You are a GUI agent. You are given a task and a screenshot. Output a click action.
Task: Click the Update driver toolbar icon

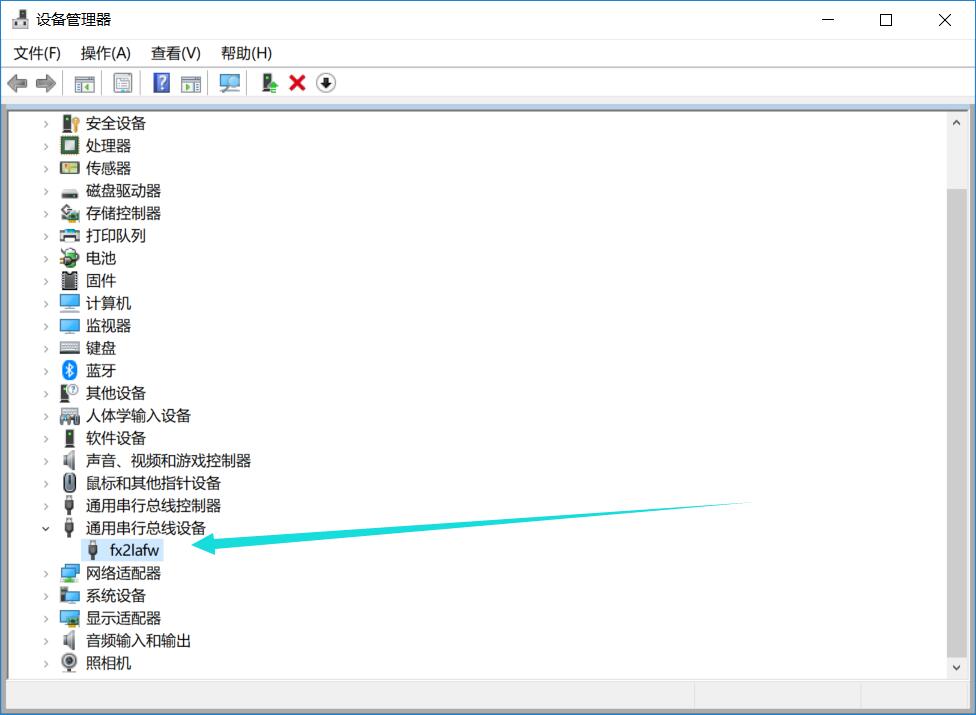point(270,83)
